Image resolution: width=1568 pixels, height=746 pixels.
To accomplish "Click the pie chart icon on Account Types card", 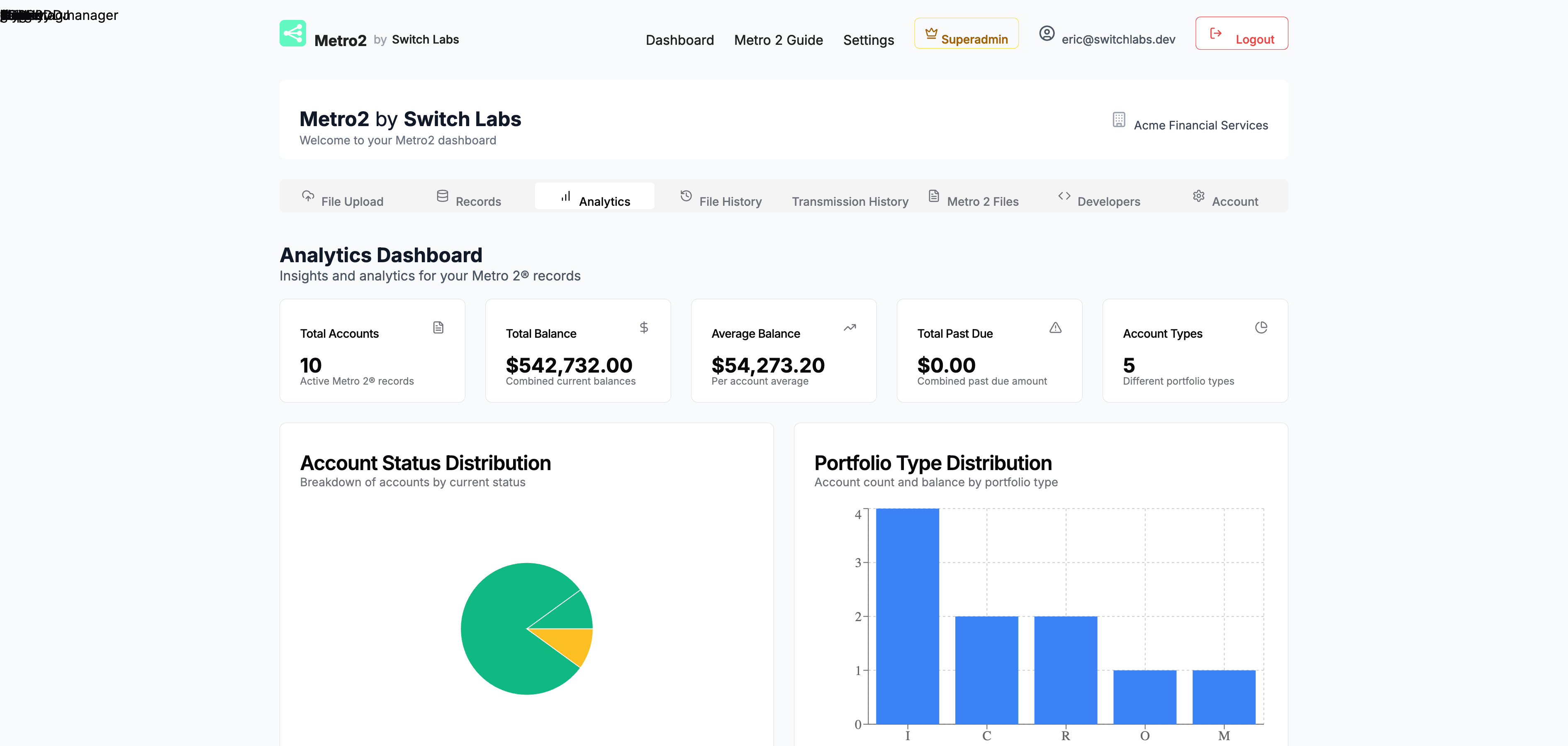I will [1261, 328].
